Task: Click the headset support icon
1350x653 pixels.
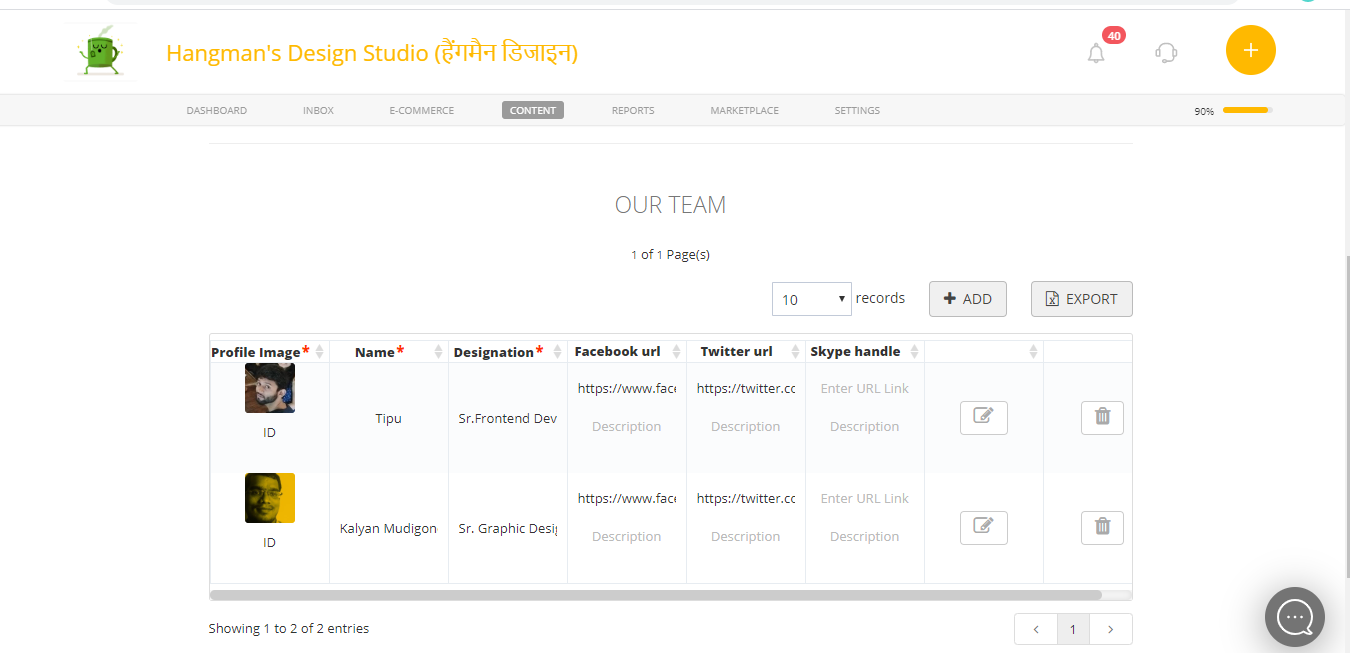Action: [x=1166, y=52]
